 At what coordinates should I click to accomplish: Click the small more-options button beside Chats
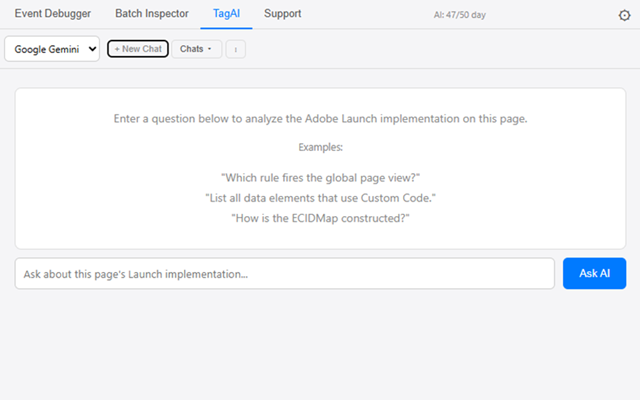236,49
